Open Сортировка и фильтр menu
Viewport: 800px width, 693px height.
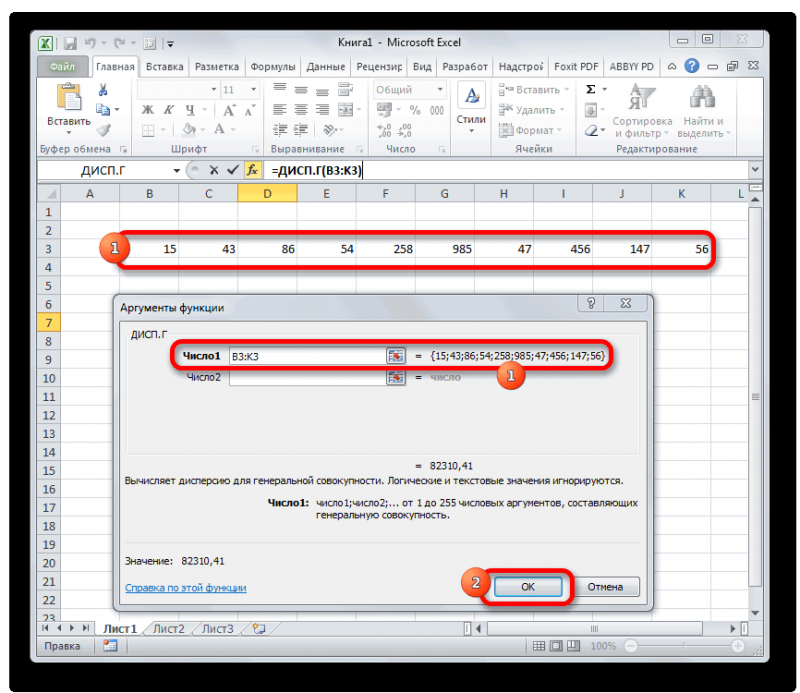point(642,111)
